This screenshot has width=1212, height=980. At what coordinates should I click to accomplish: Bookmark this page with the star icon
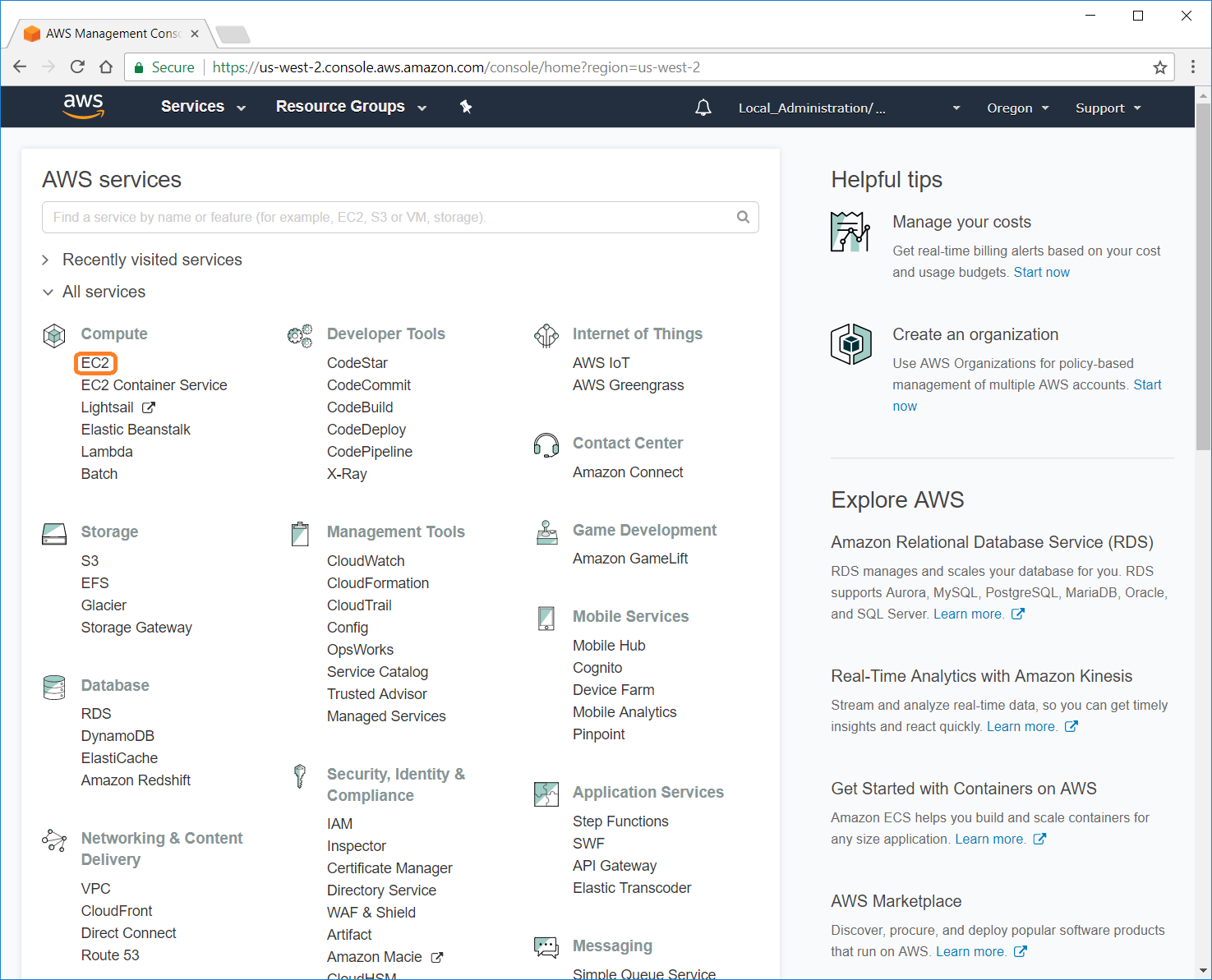click(1160, 67)
